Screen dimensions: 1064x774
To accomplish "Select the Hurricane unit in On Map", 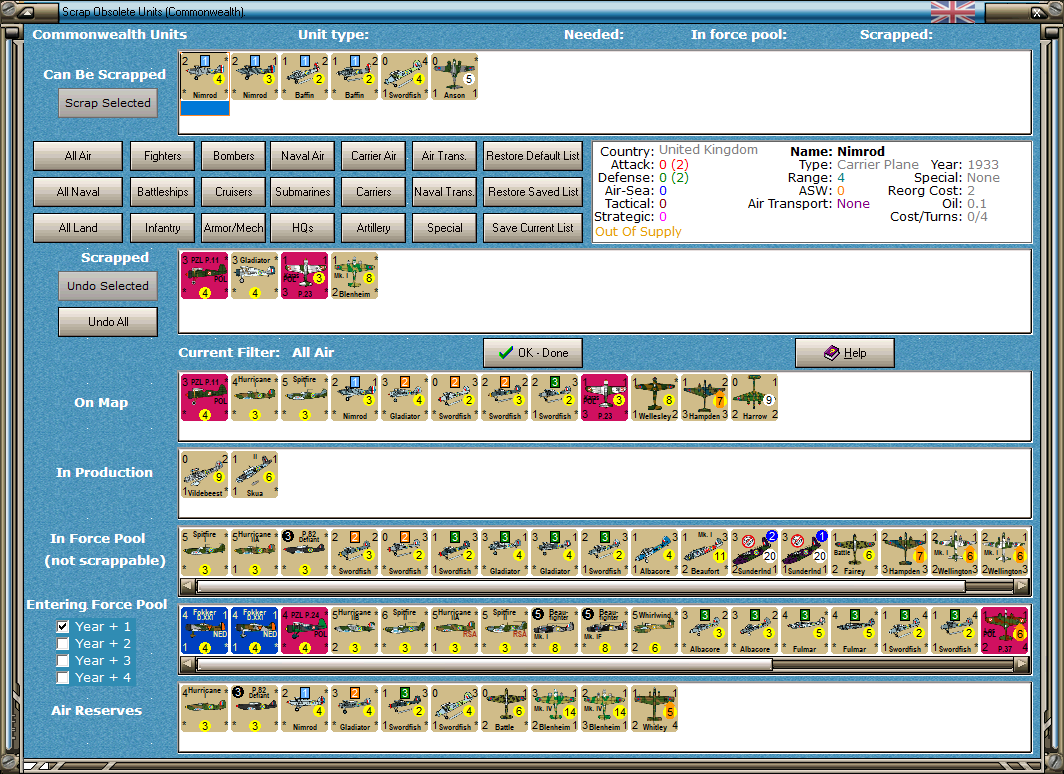I will (x=254, y=398).
